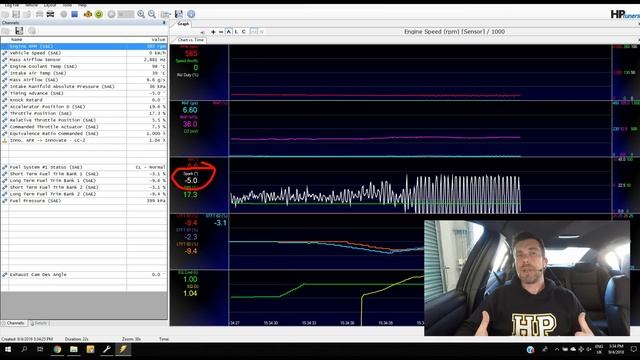Select the Long Term Fuel Trim Bank 2 row
This screenshot has height=360, width=640.
pos(84,194)
